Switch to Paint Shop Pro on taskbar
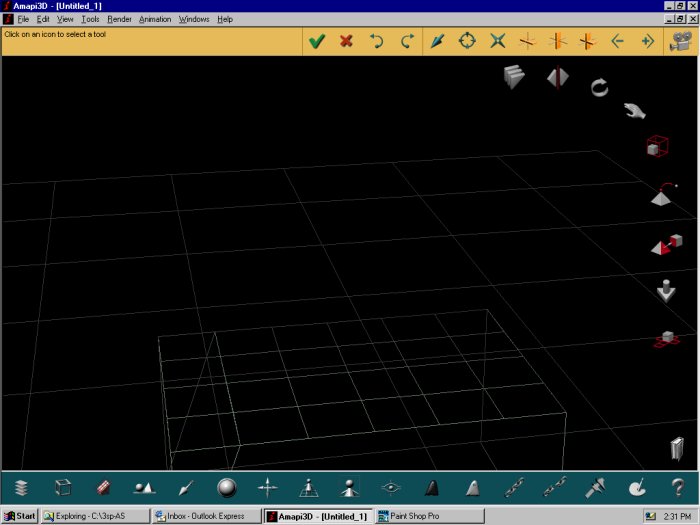This screenshot has height=525, width=700. click(x=429, y=516)
